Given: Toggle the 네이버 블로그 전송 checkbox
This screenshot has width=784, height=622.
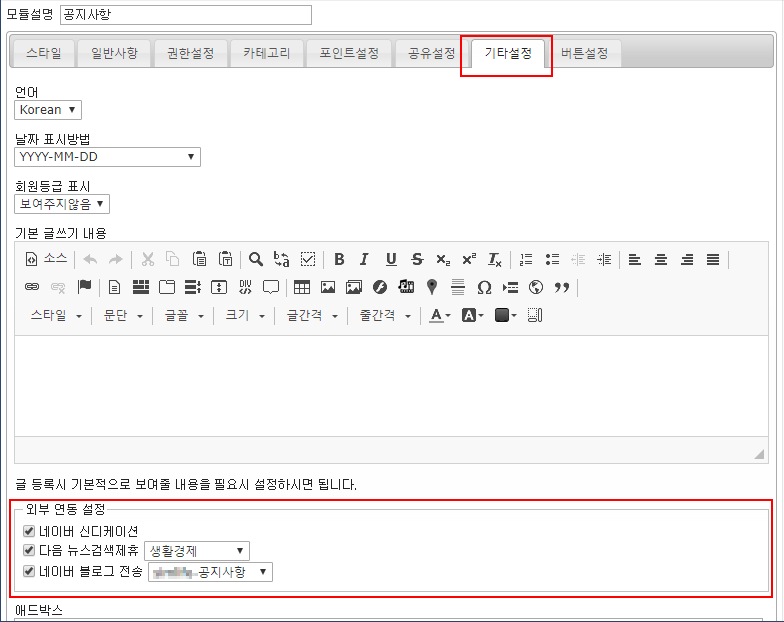Looking at the screenshot, I should tap(29, 571).
